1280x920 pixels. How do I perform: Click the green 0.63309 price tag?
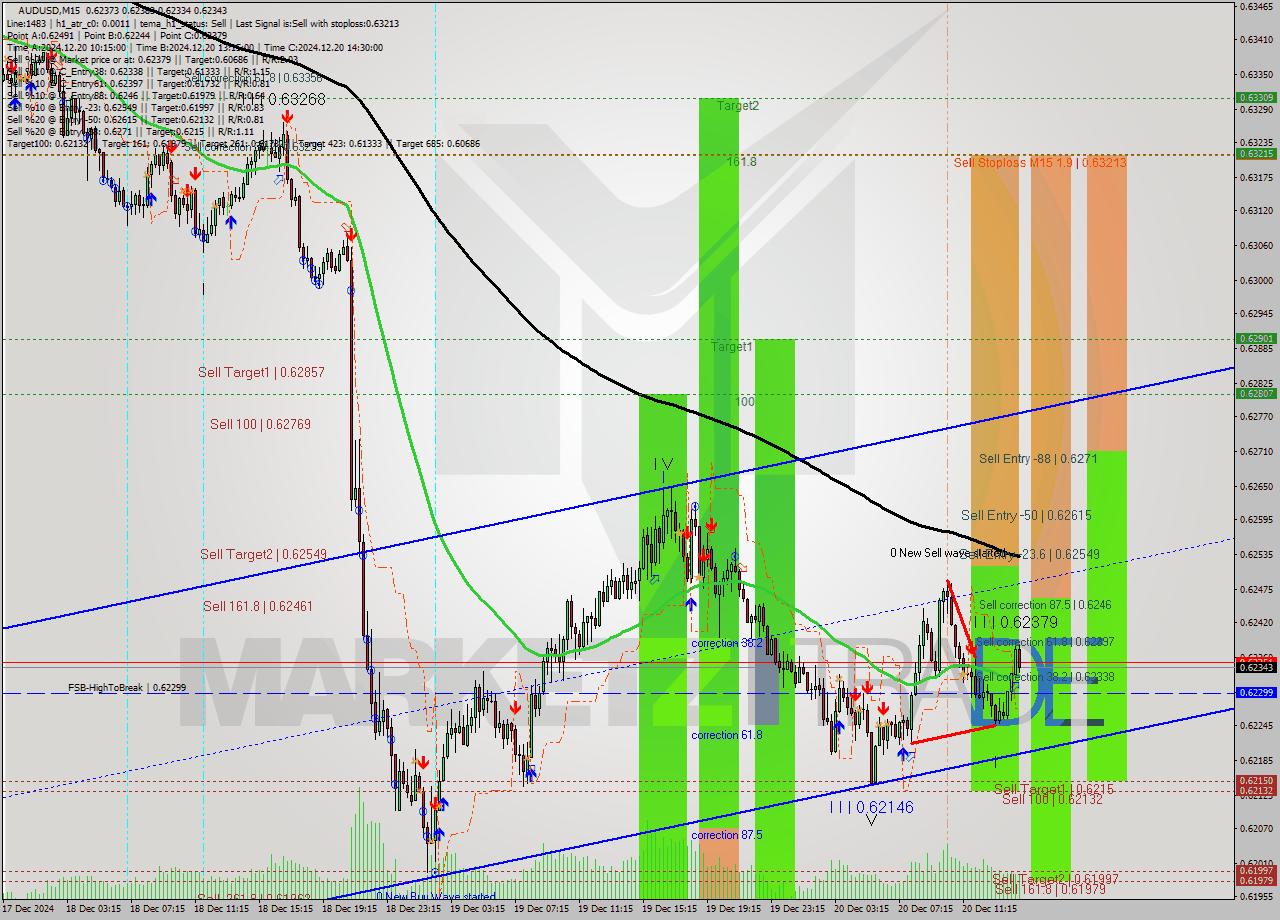point(1256,97)
